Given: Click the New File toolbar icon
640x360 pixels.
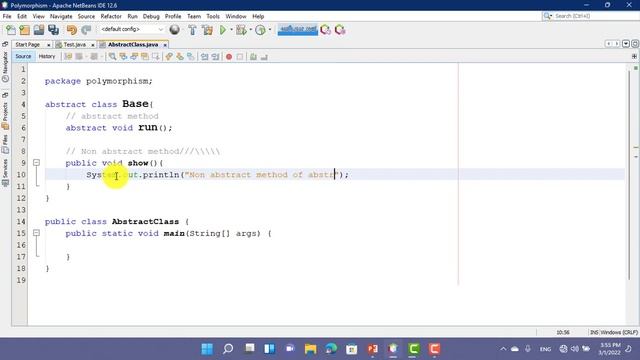Looking at the screenshot, I should click(11, 30).
